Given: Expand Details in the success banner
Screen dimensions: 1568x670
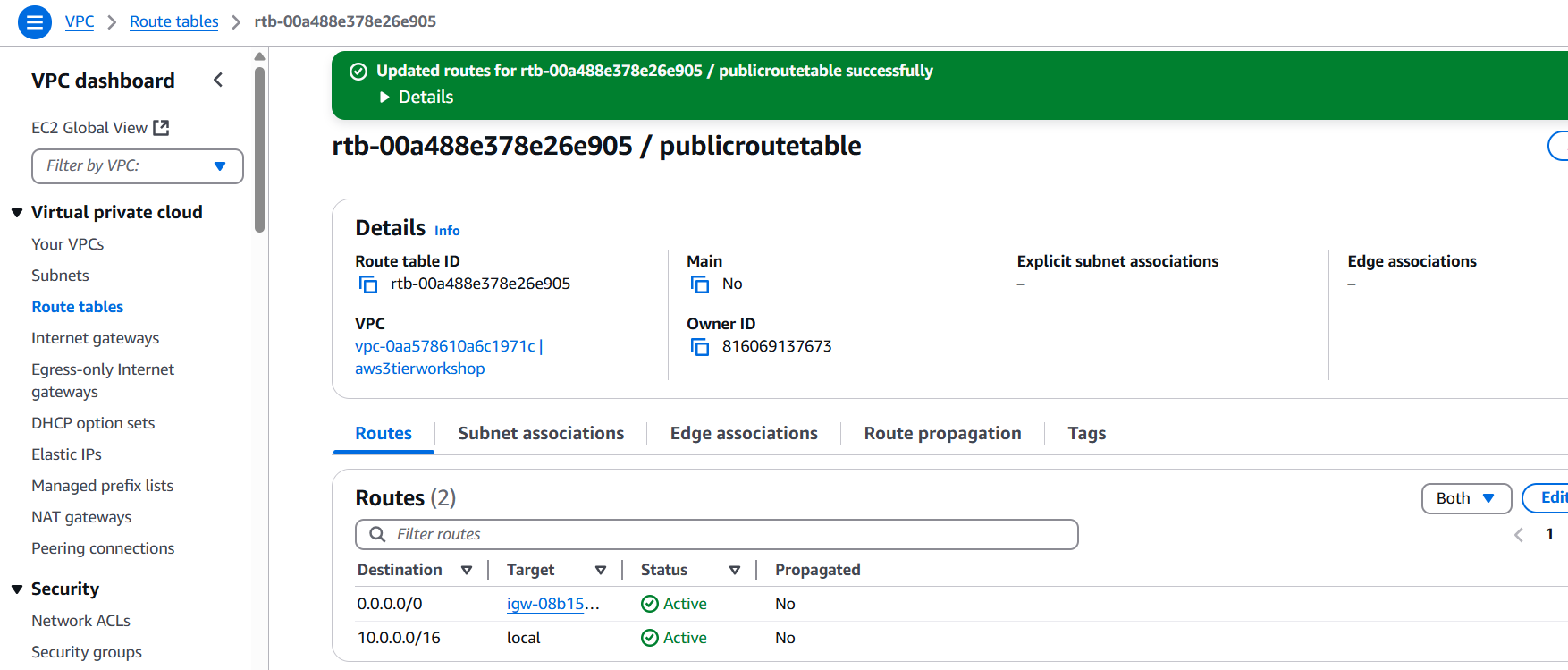Looking at the screenshot, I should tap(416, 97).
